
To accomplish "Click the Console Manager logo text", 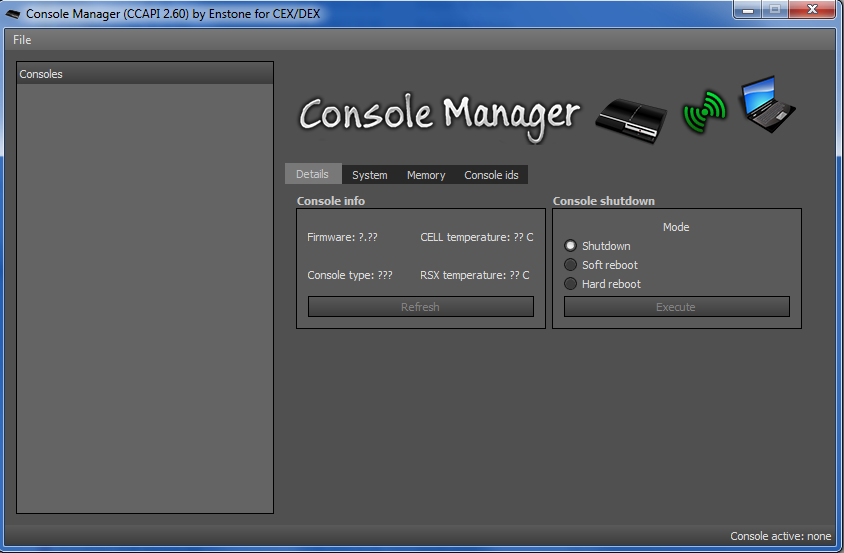I will coord(438,115).
